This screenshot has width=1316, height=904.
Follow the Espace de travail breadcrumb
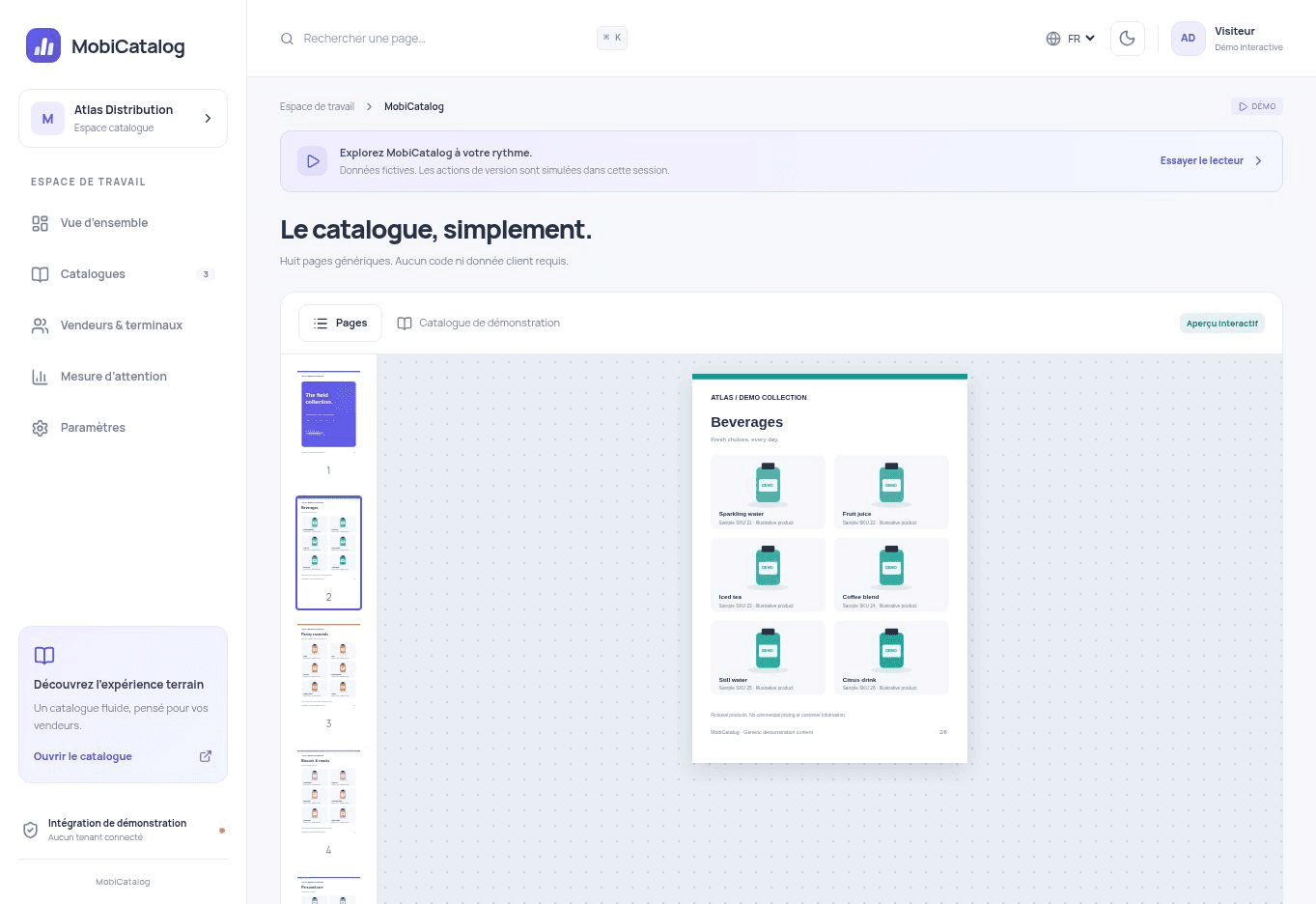pos(317,107)
